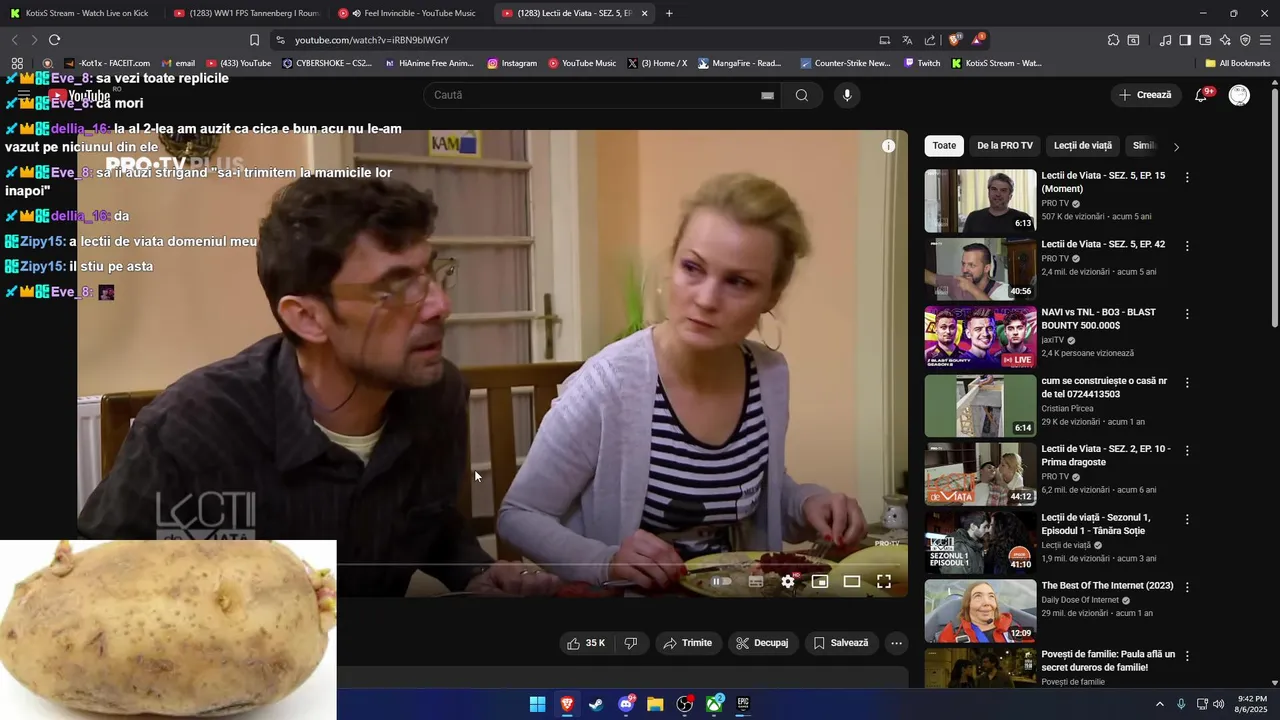Open Leo AI sparkle icon
The height and width of the screenshot is (720, 1280).
pyautogui.click(x=1225, y=40)
